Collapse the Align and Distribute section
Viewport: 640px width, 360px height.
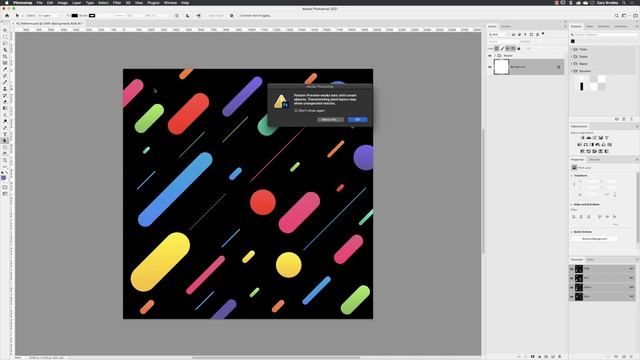[572, 204]
